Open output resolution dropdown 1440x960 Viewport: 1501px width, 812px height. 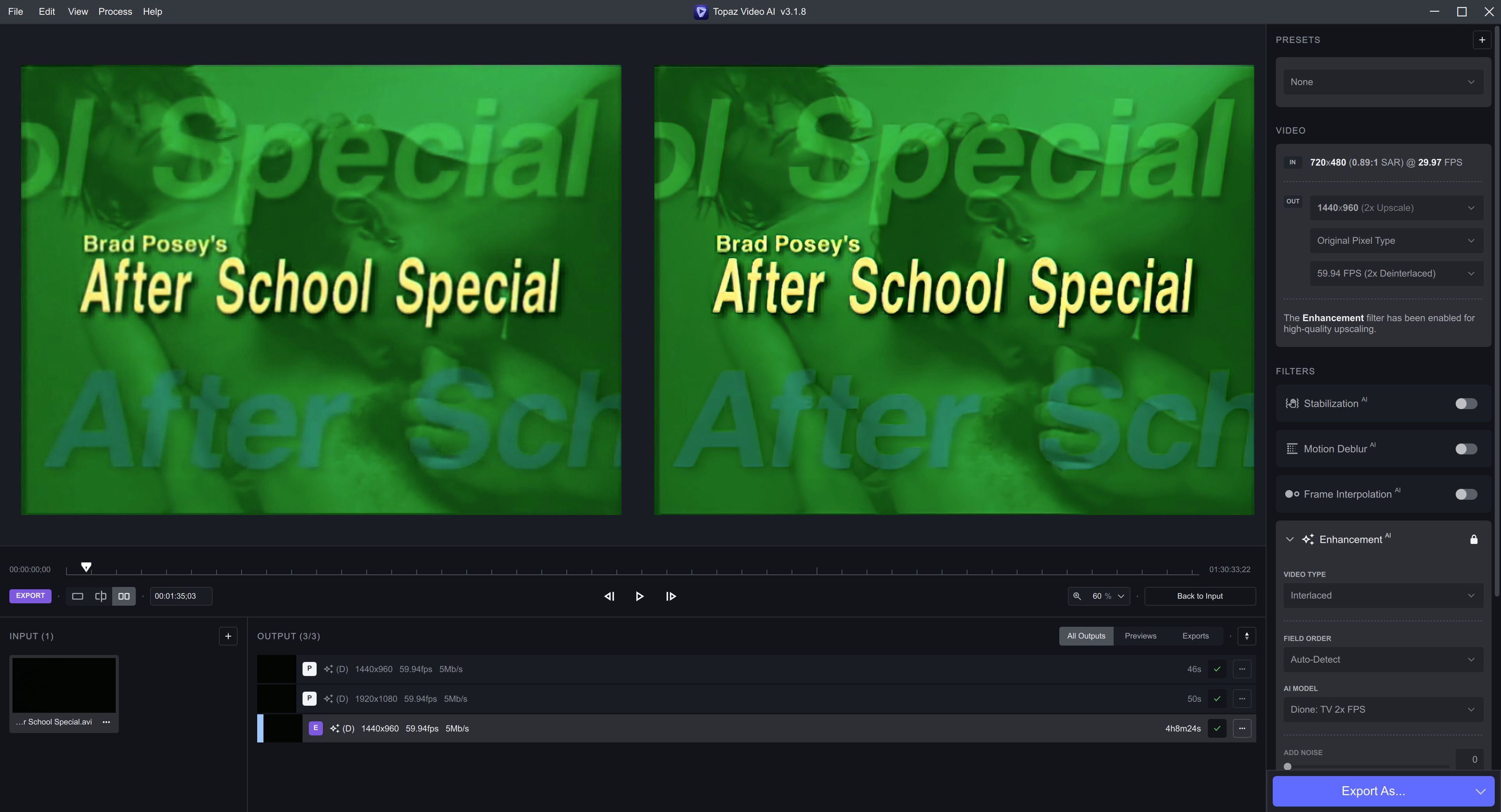pos(1396,208)
